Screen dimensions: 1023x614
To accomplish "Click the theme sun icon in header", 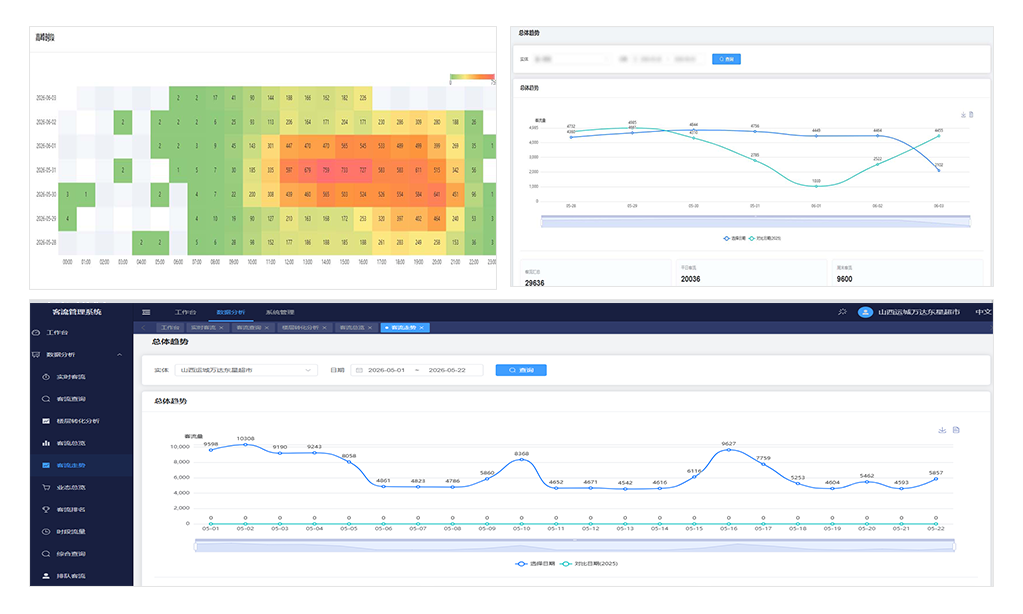I will [842, 312].
